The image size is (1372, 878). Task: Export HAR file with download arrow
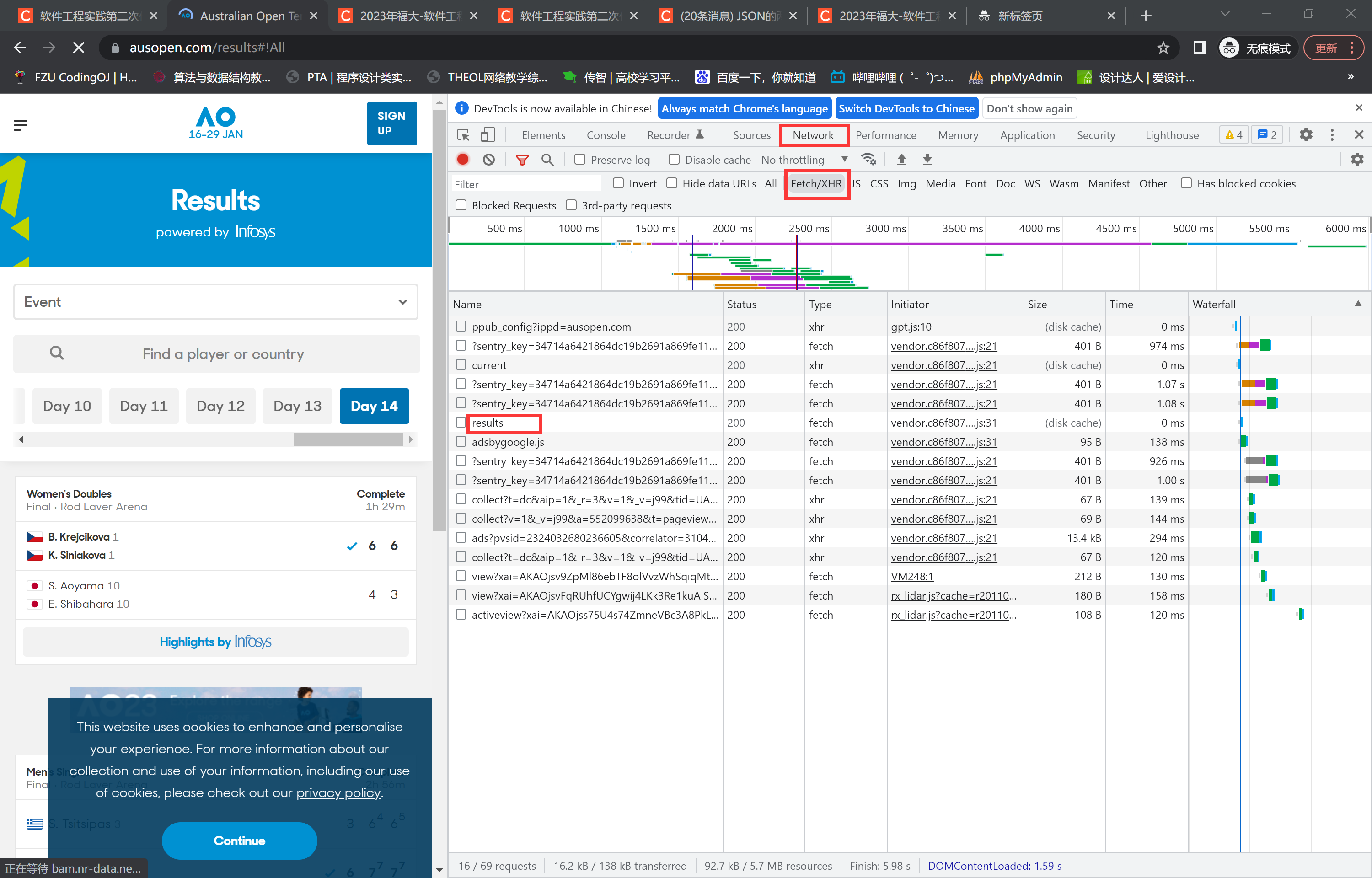(927, 160)
